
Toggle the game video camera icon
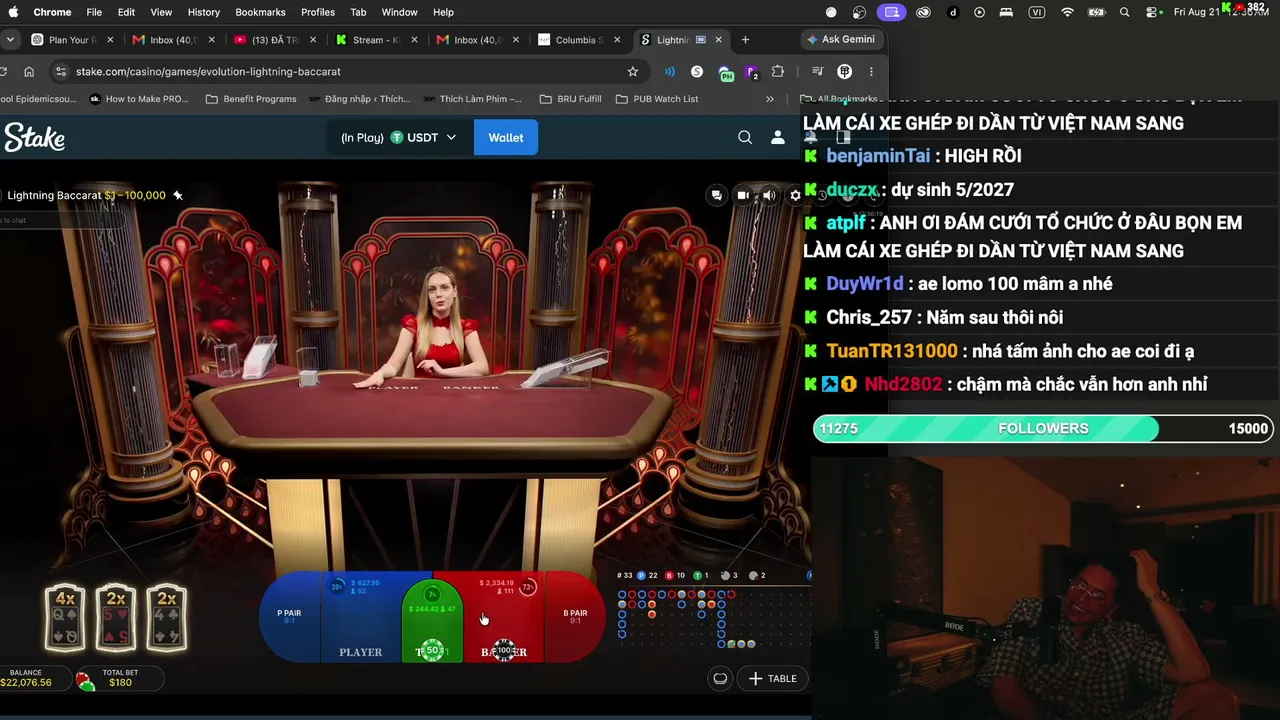click(x=743, y=195)
